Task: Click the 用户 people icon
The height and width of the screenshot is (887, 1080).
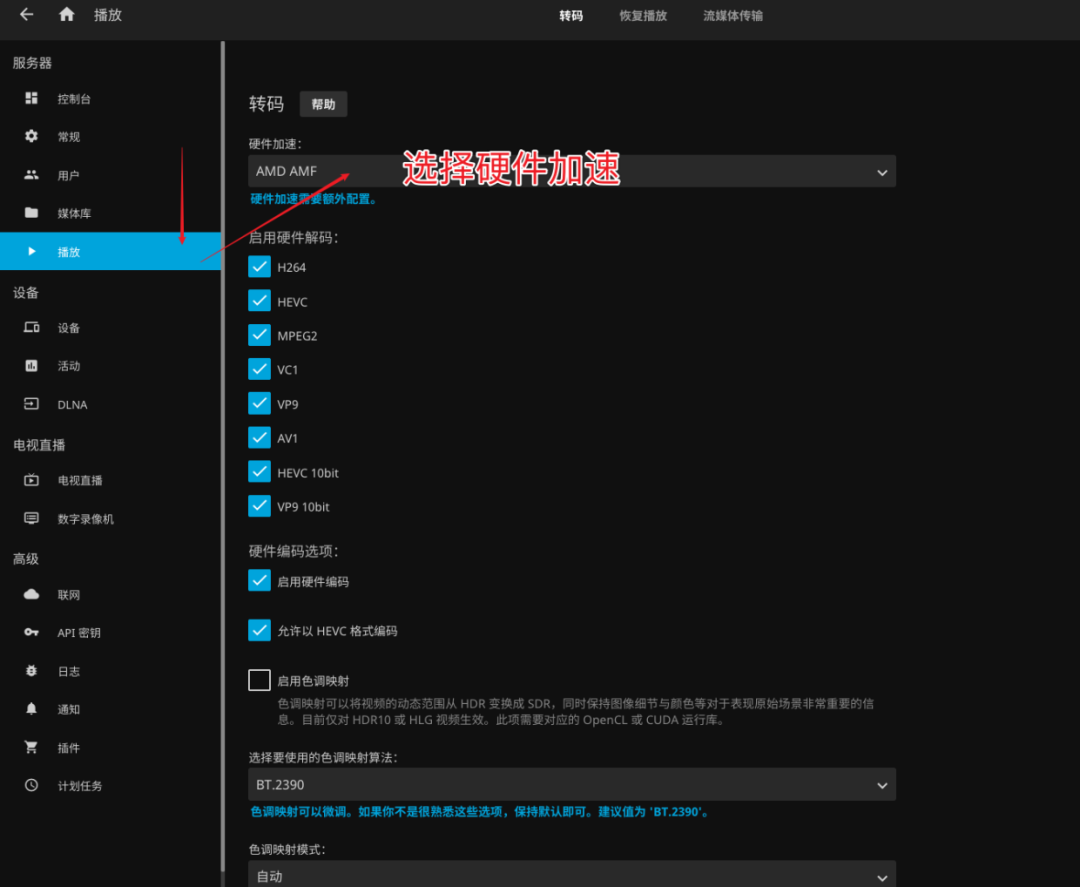Action: coord(31,175)
